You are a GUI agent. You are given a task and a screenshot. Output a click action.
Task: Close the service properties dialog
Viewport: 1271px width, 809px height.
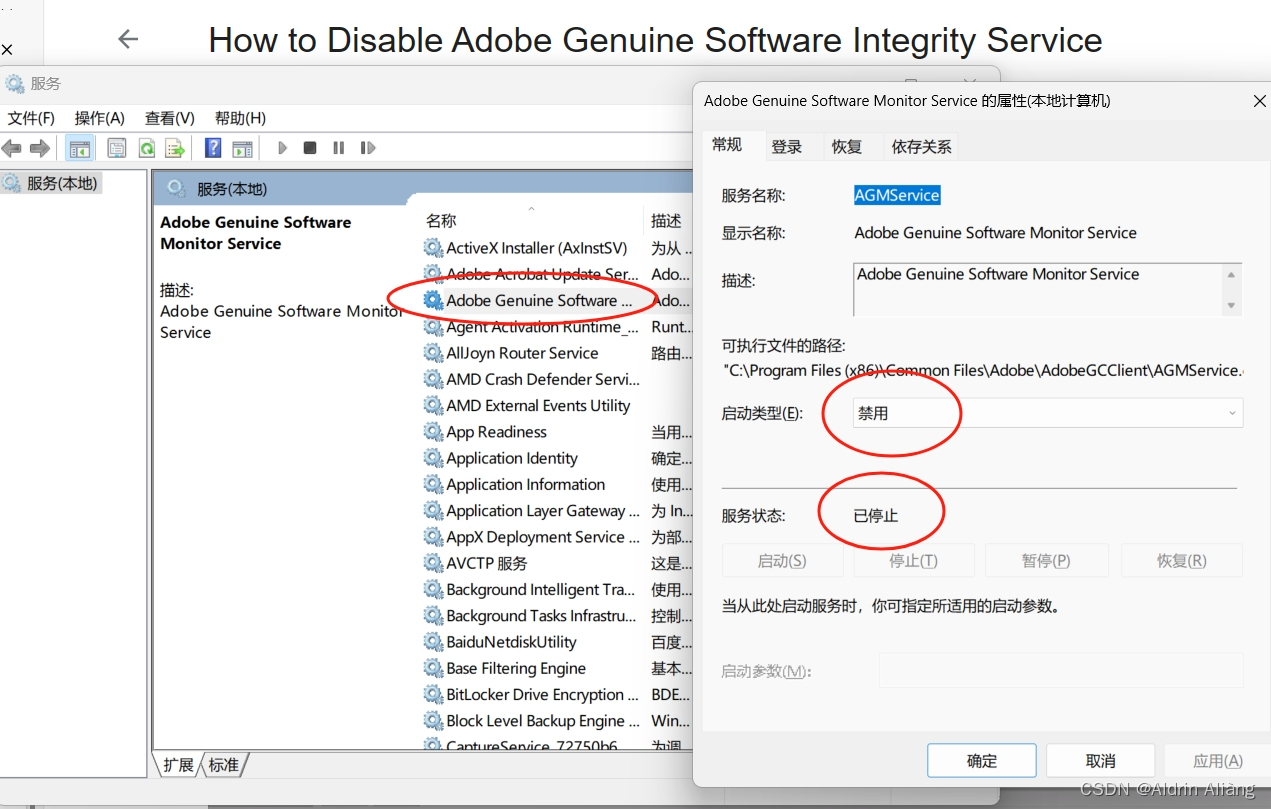(x=1259, y=101)
